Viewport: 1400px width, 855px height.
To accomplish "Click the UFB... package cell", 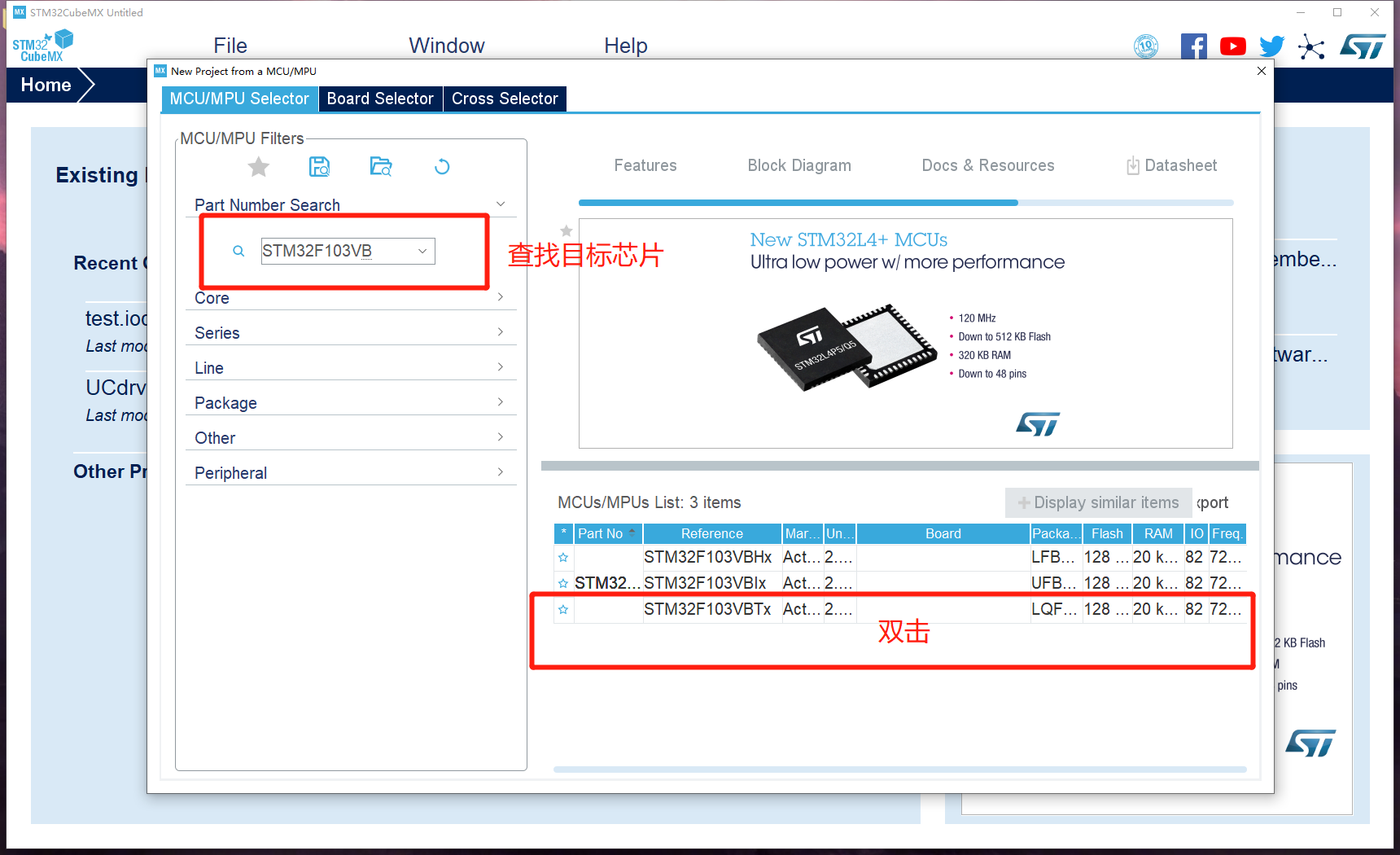I will 1057,584.
